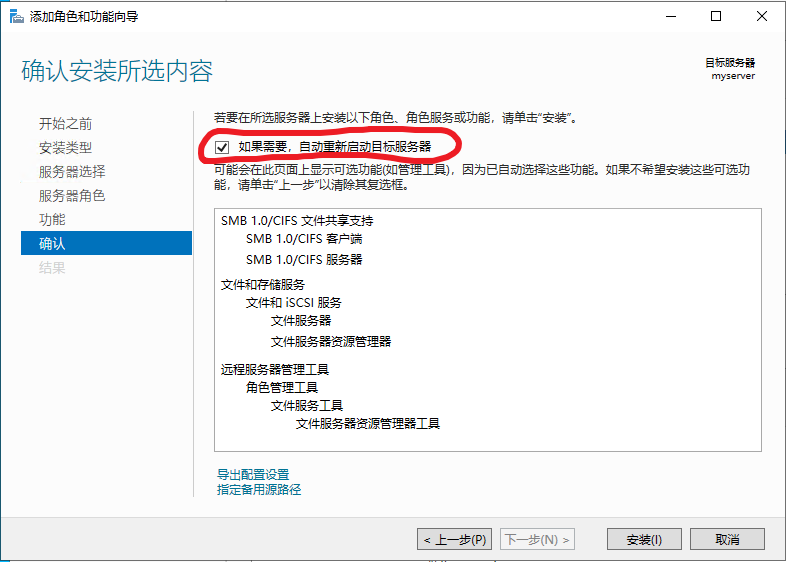The height and width of the screenshot is (562, 786).
Task: Click the 文件和存储服务 list entry
Action: point(263,285)
